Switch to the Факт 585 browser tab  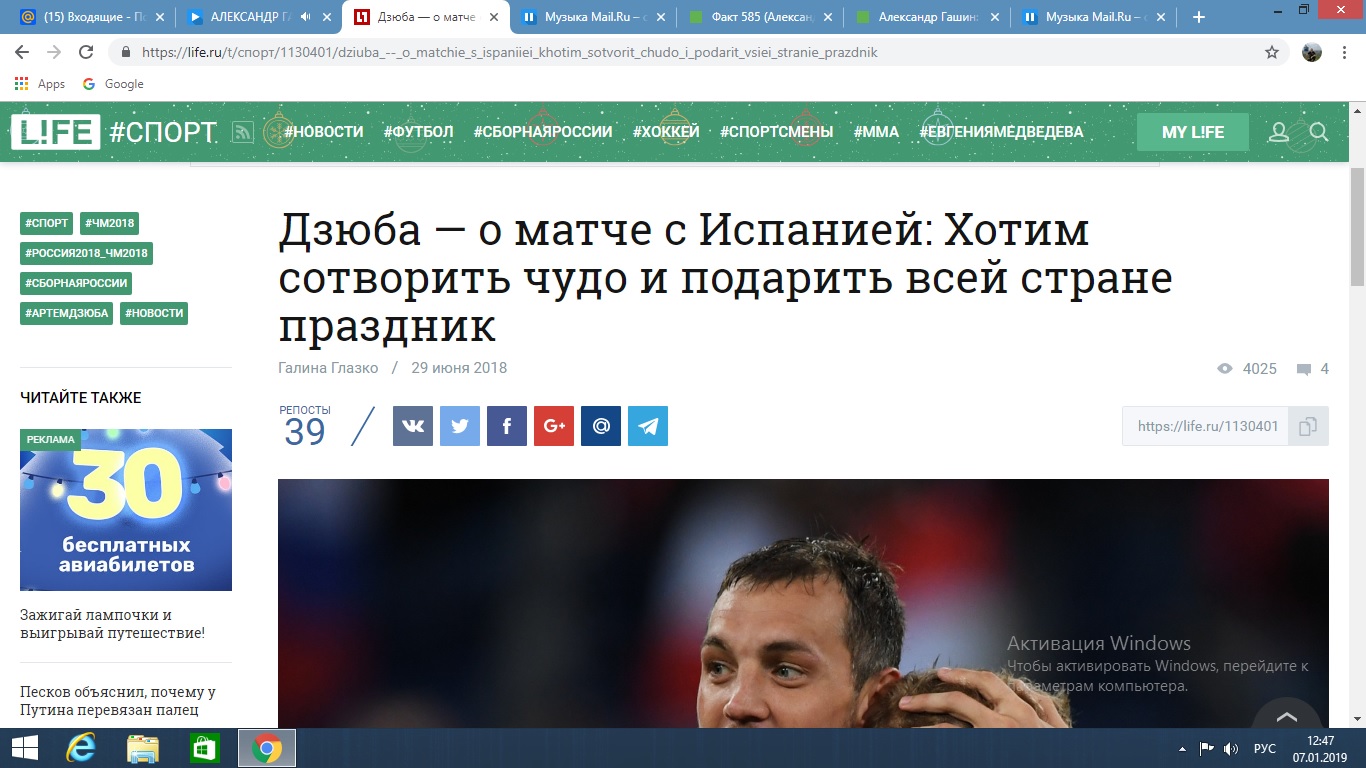point(759,17)
